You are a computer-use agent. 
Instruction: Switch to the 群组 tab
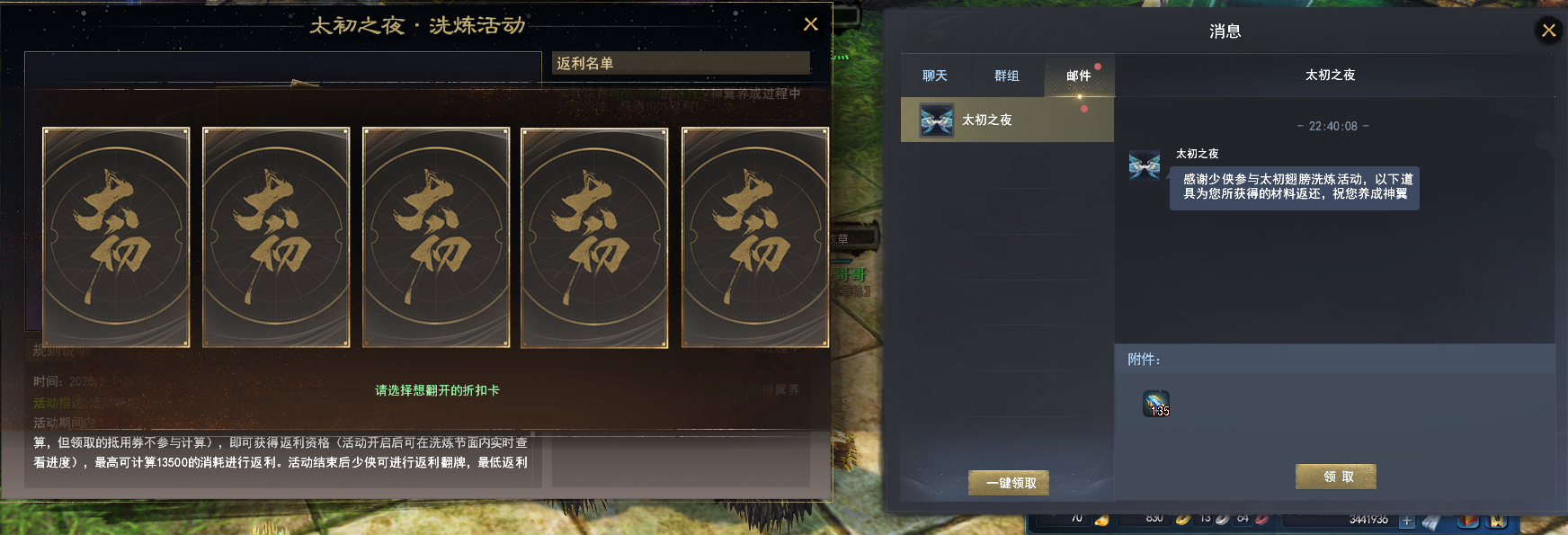coord(1007,76)
